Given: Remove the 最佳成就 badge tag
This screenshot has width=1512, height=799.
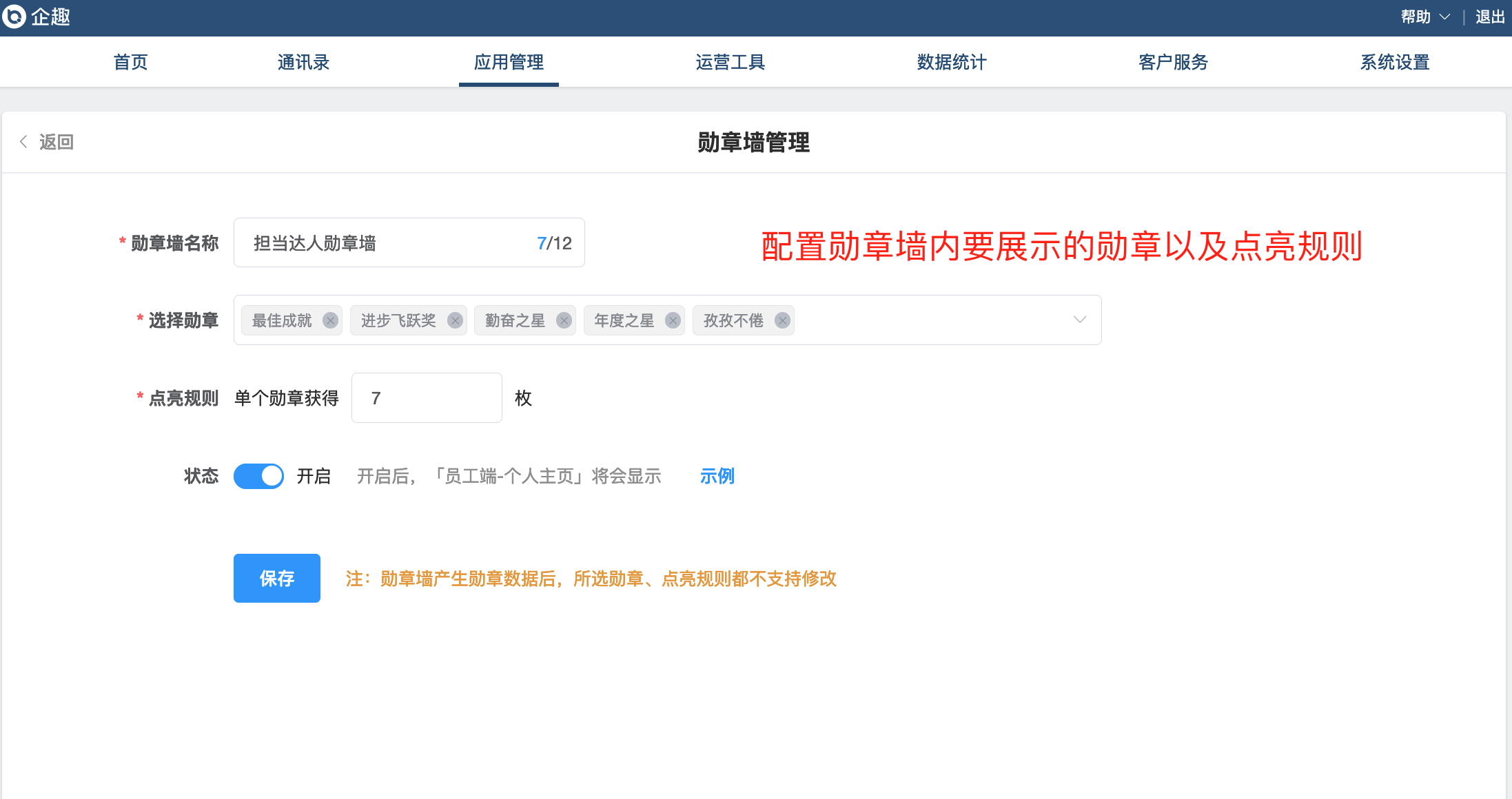Looking at the screenshot, I should (331, 320).
